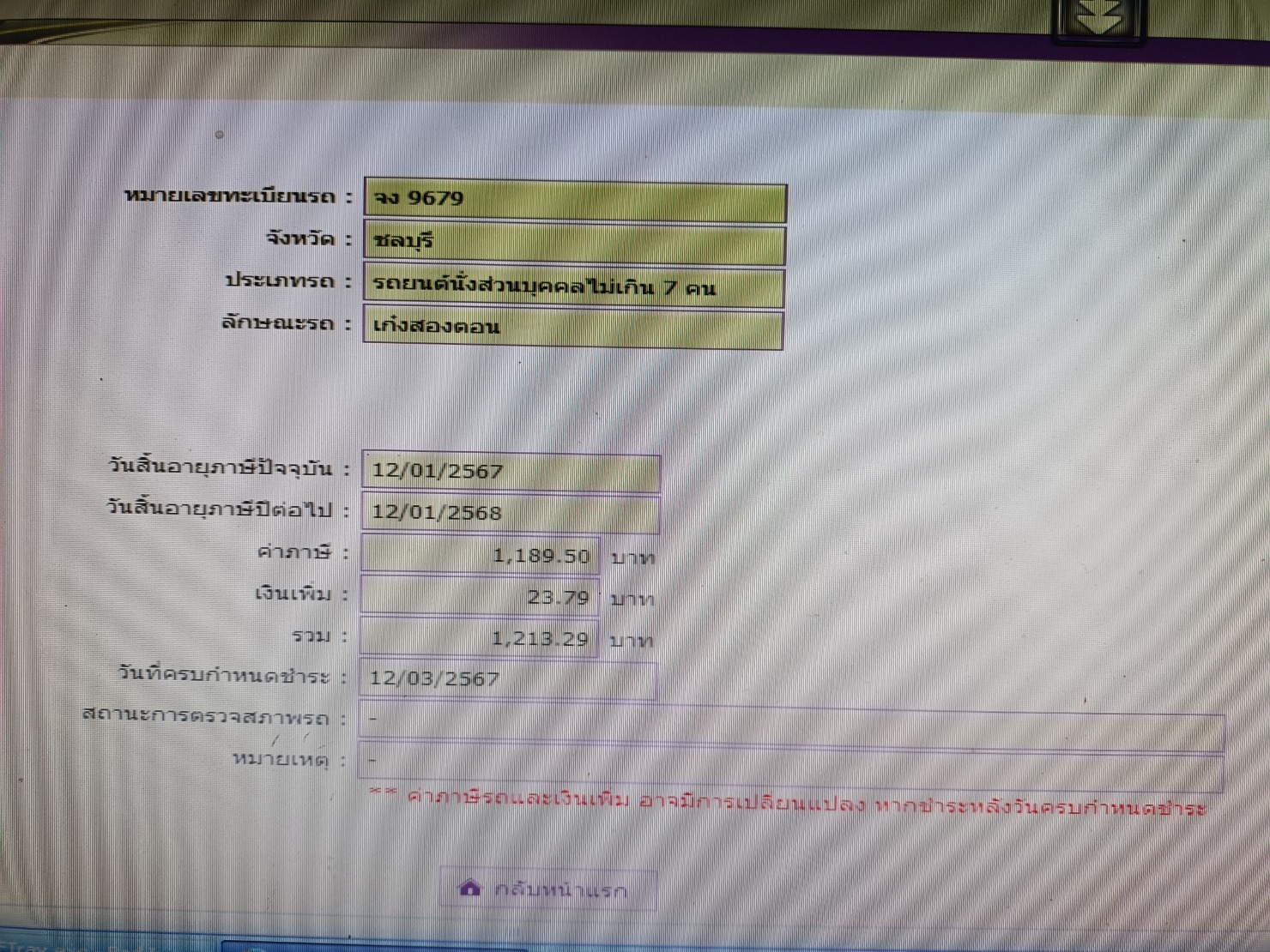1270x952 pixels.
Task: Click the vehicle type field รถยนต์นั่งส่วนบุคคลไม่เกิน 7 คน
Action: [573, 286]
